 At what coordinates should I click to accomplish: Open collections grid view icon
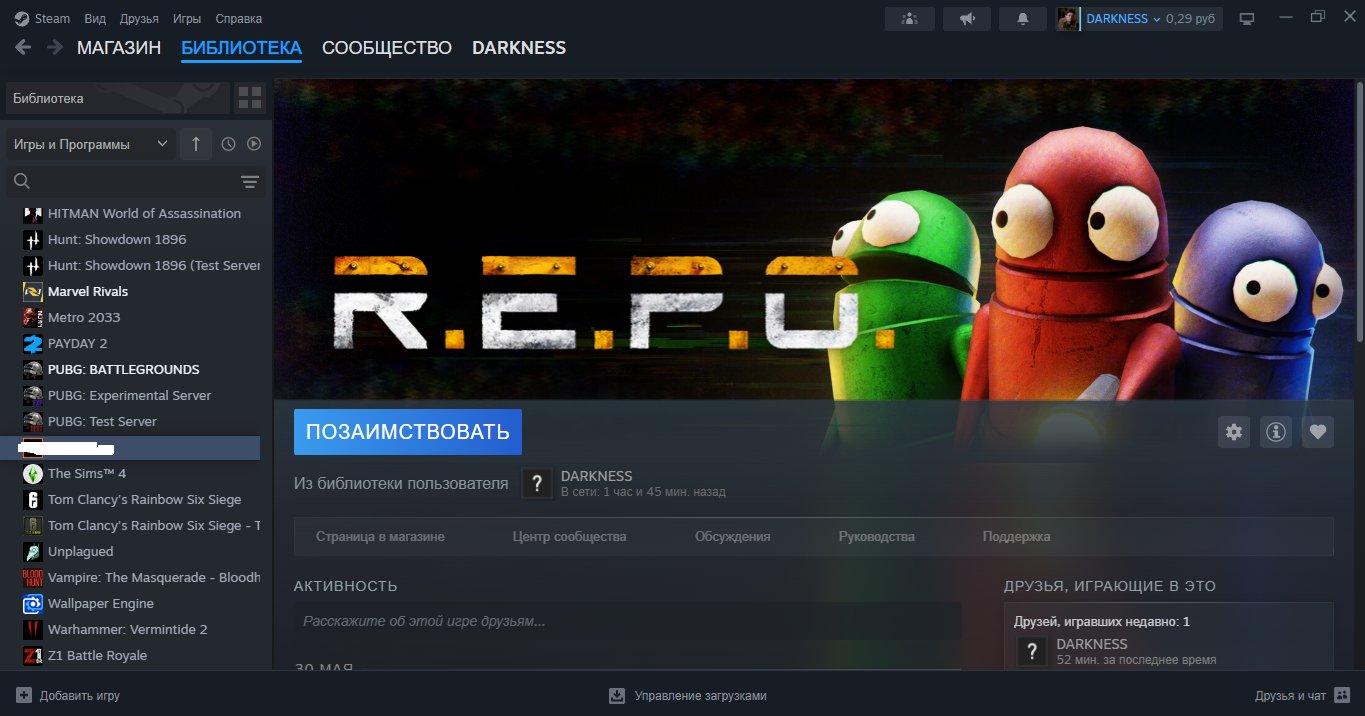pos(249,98)
